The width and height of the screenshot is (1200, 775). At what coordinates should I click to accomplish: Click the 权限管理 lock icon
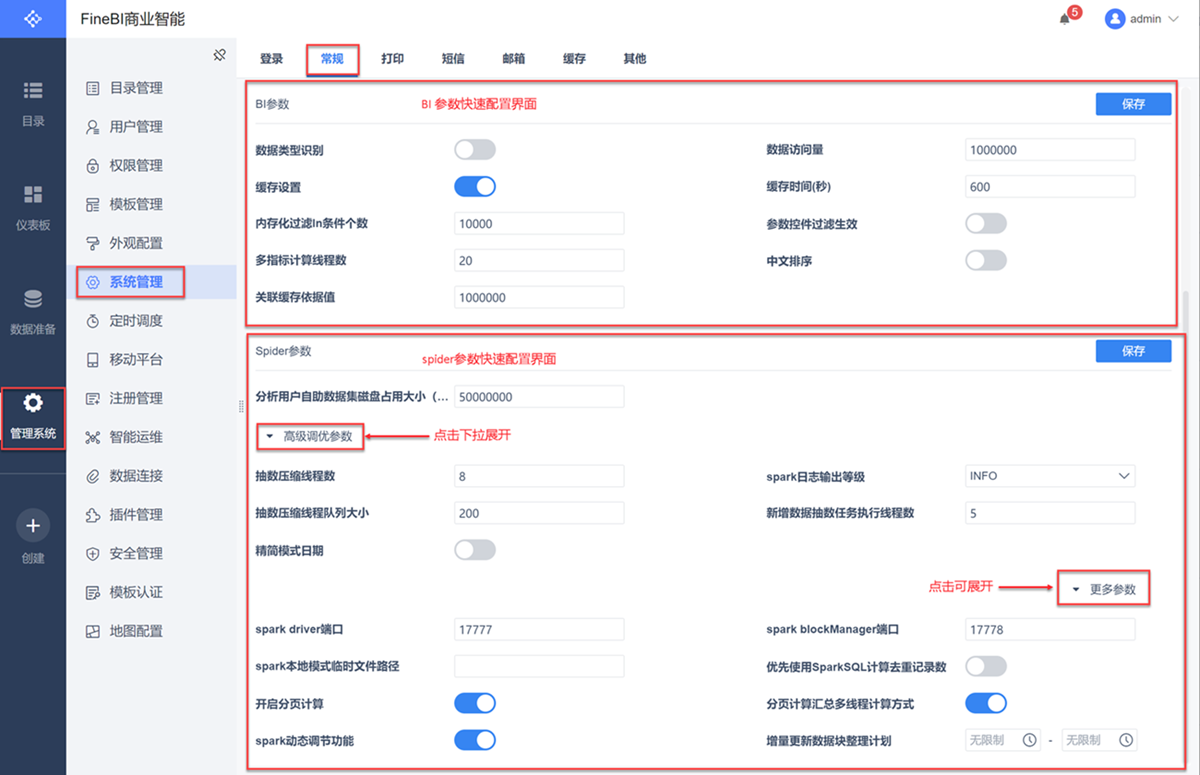pos(93,166)
